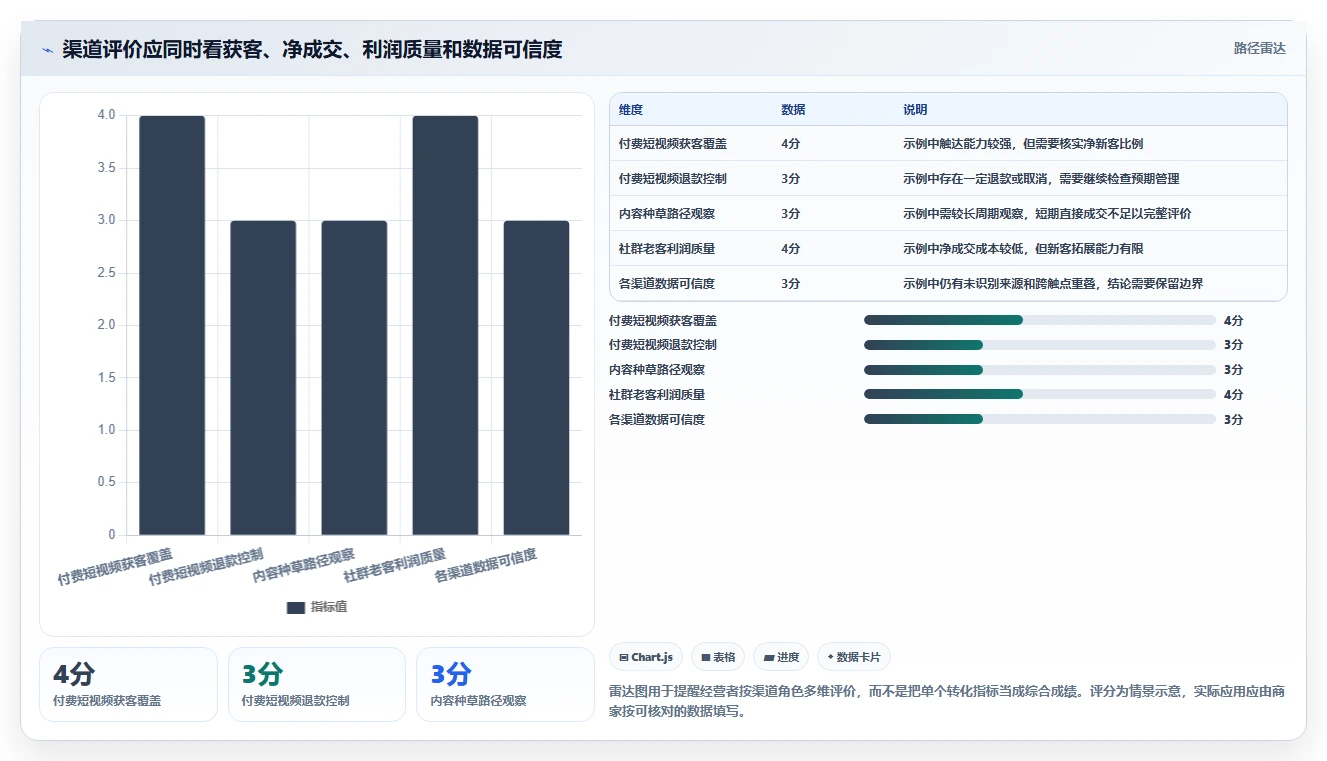Screen dimensions: 1327x761
Task: Click the 各渠道数据可信度 progress bar
Action: (1040, 420)
